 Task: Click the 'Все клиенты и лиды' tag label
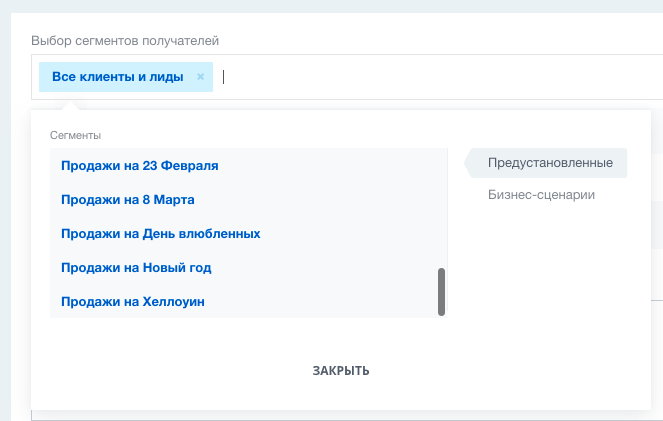pyautogui.click(x=118, y=77)
